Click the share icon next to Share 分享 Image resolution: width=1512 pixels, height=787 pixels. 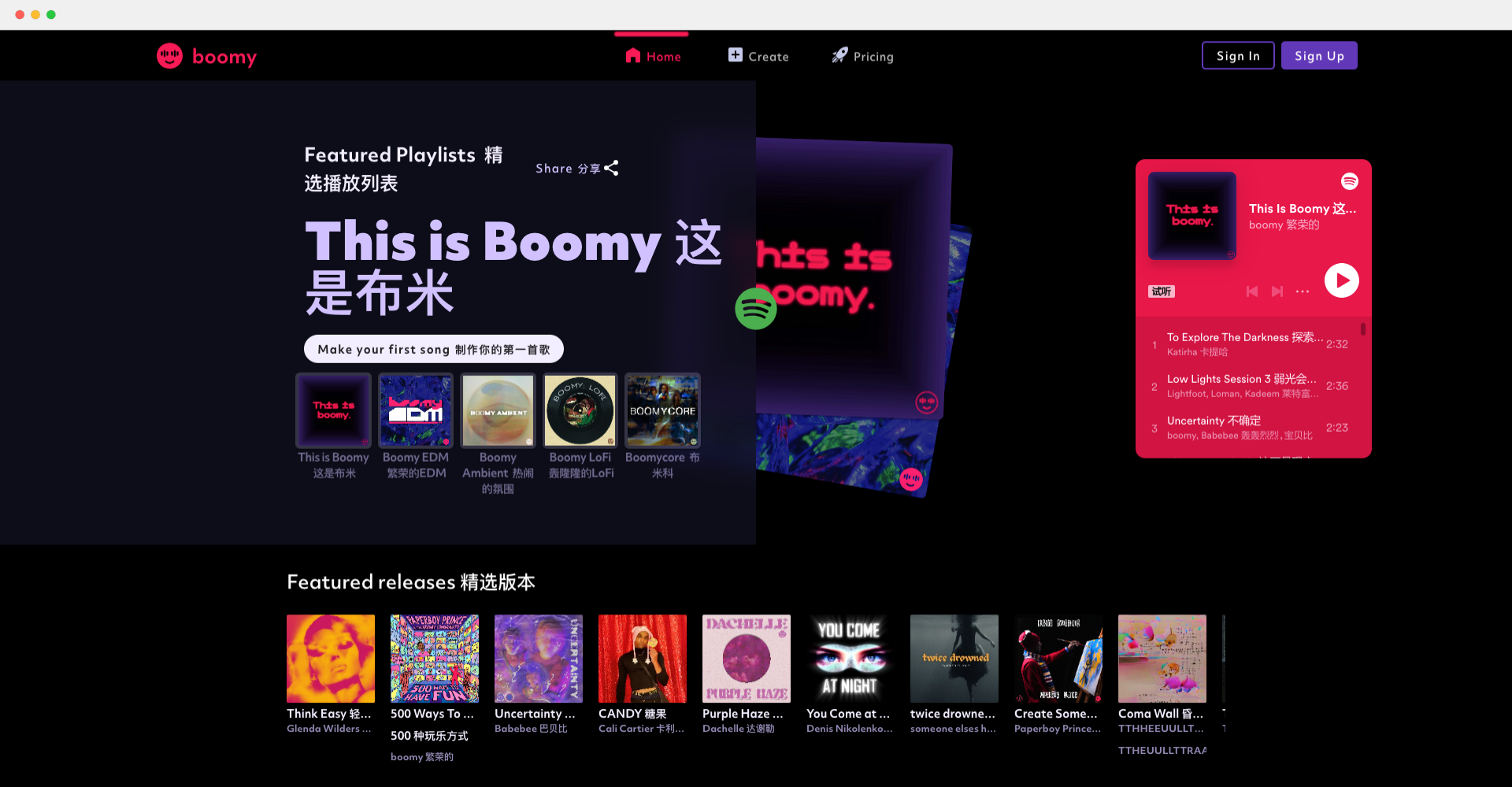pyautogui.click(x=610, y=168)
